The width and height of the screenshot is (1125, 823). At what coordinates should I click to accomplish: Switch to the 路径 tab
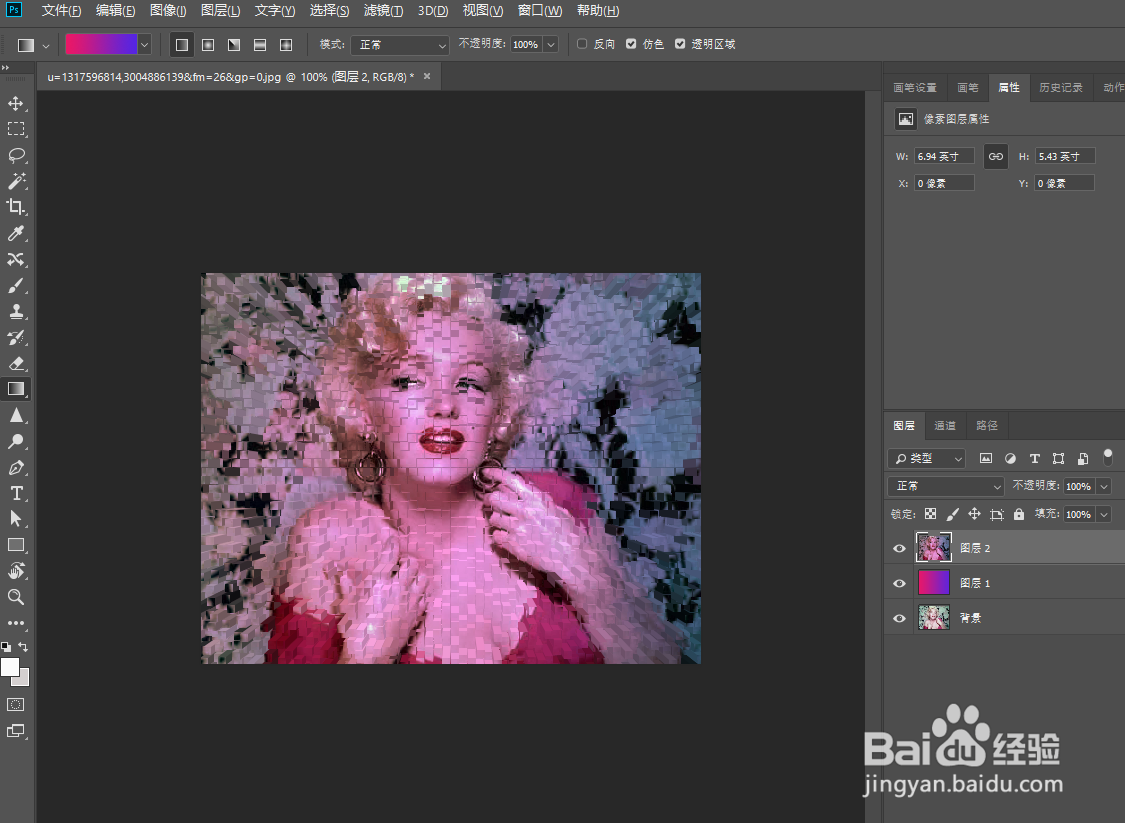(987, 425)
